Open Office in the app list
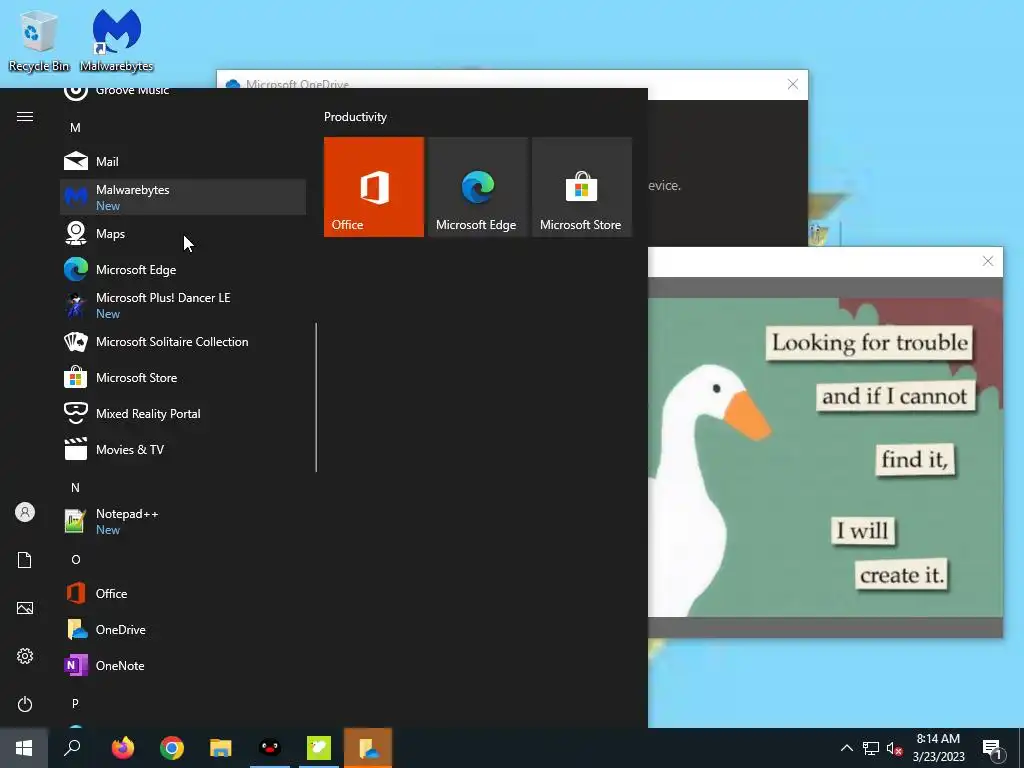Screen dimensions: 1024x768 tap(183, 594)
